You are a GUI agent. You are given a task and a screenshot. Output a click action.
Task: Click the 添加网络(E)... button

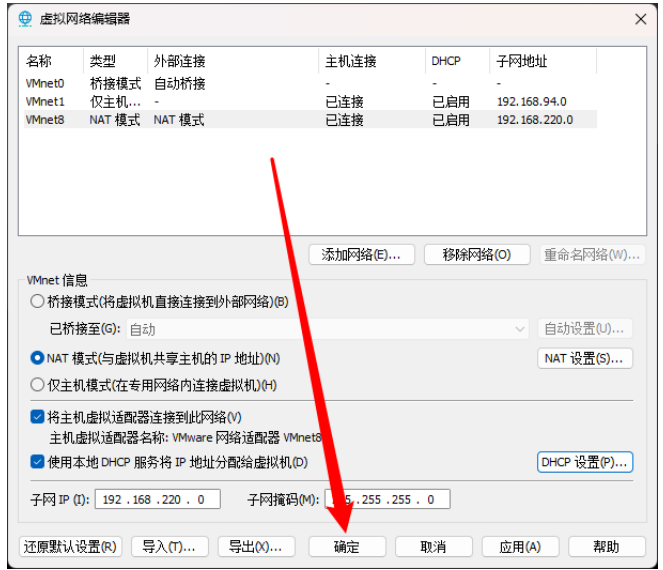[362, 255]
